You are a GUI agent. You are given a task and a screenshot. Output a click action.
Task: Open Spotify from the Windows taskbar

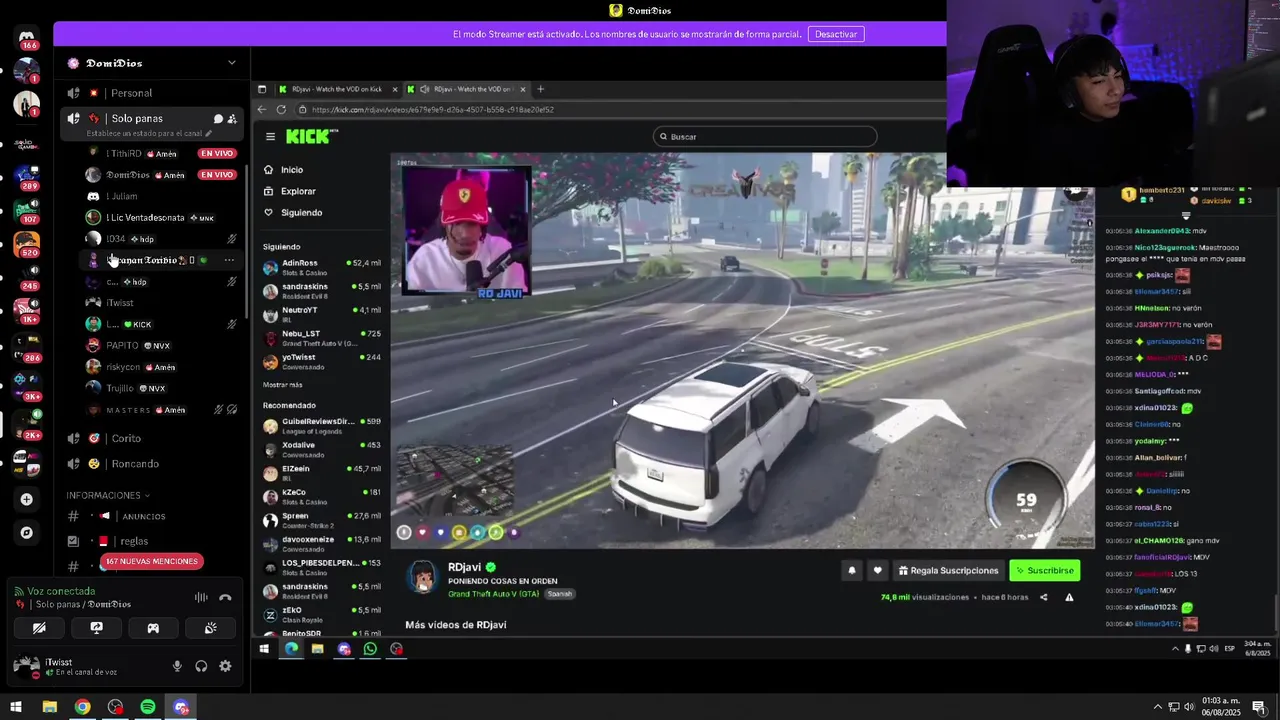coord(148,707)
